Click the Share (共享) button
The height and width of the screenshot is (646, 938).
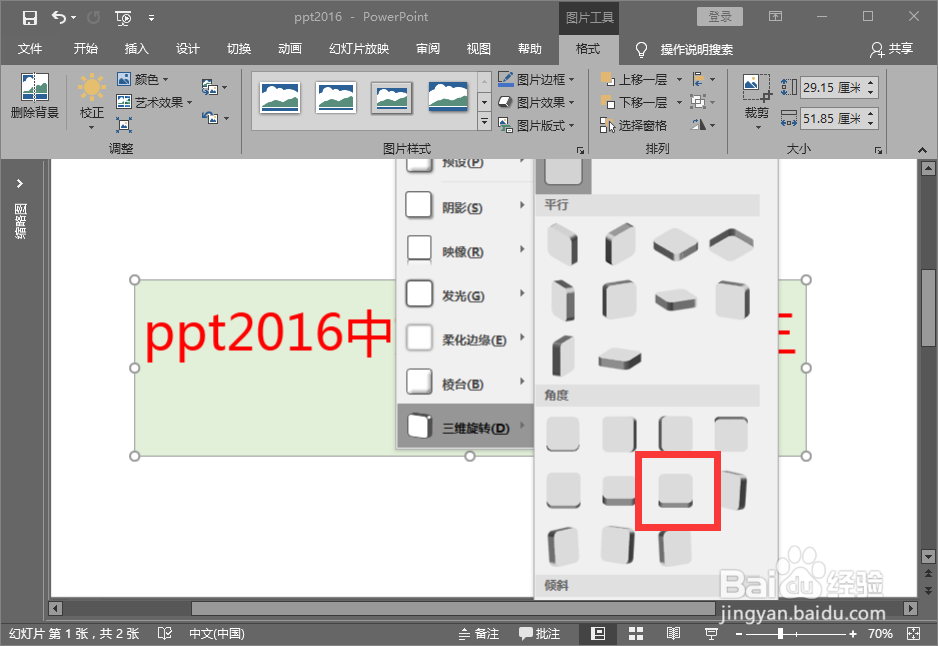(x=892, y=49)
